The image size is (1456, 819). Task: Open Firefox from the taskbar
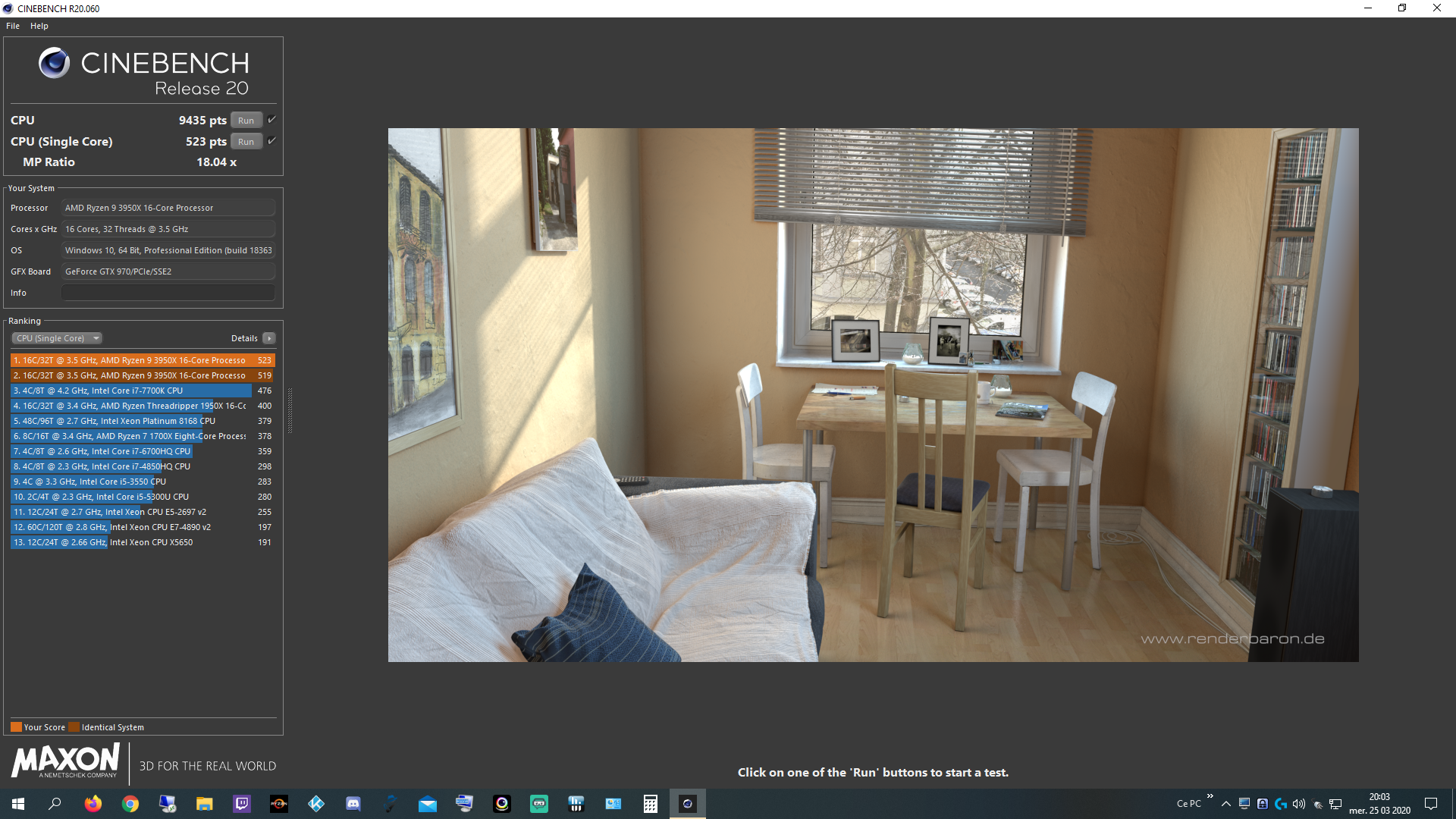tap(93, 804)
